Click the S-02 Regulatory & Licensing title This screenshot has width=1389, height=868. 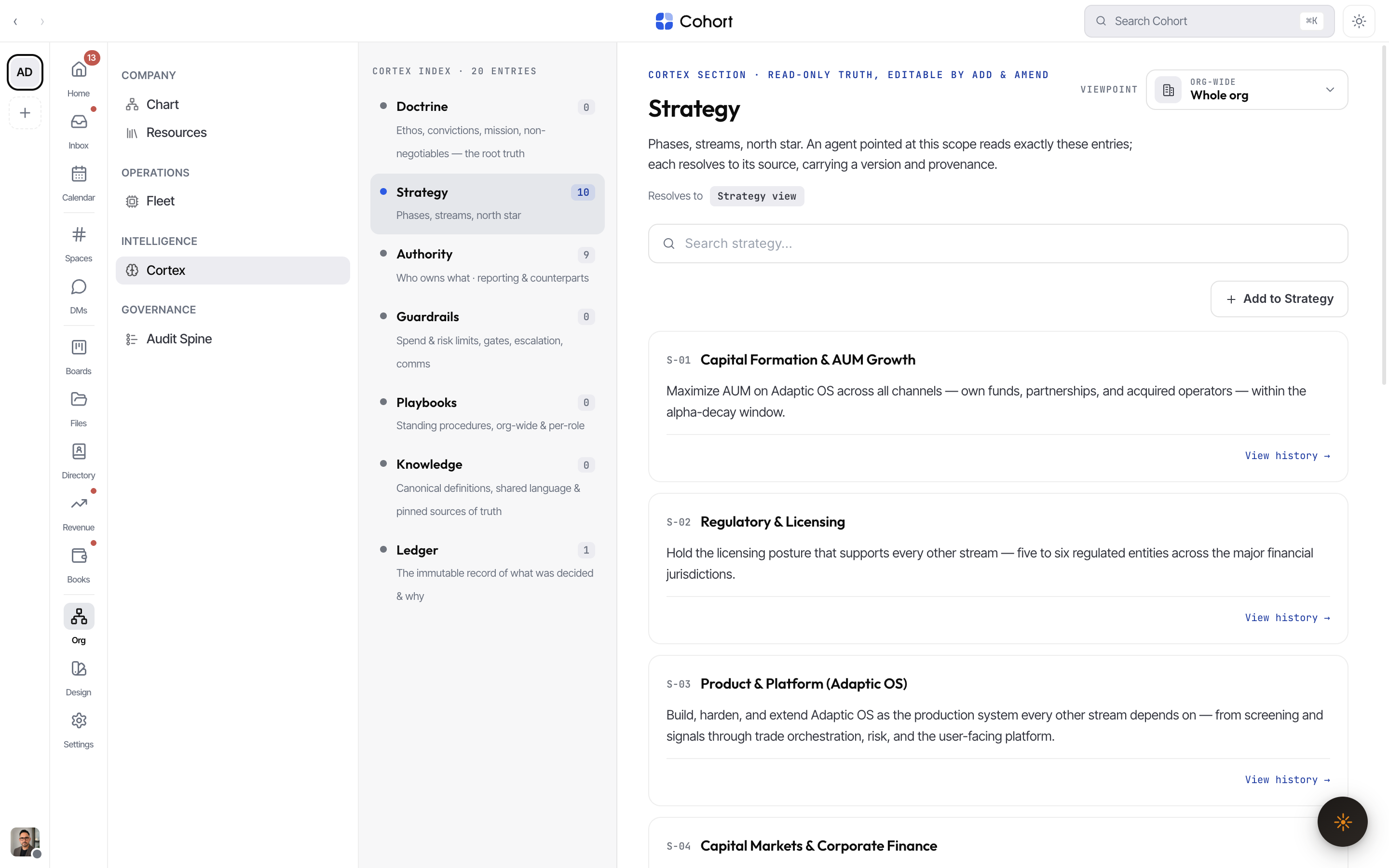pyautogui.click(x=773, y=522)
